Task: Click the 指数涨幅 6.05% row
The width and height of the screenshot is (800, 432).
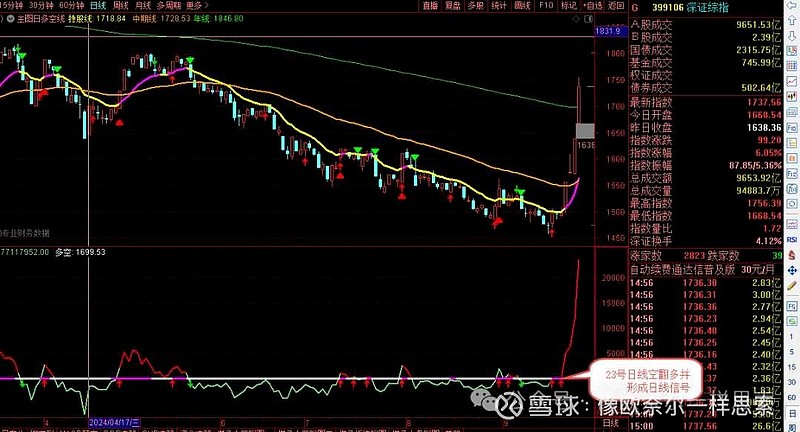Action: [x=706, y=153]
